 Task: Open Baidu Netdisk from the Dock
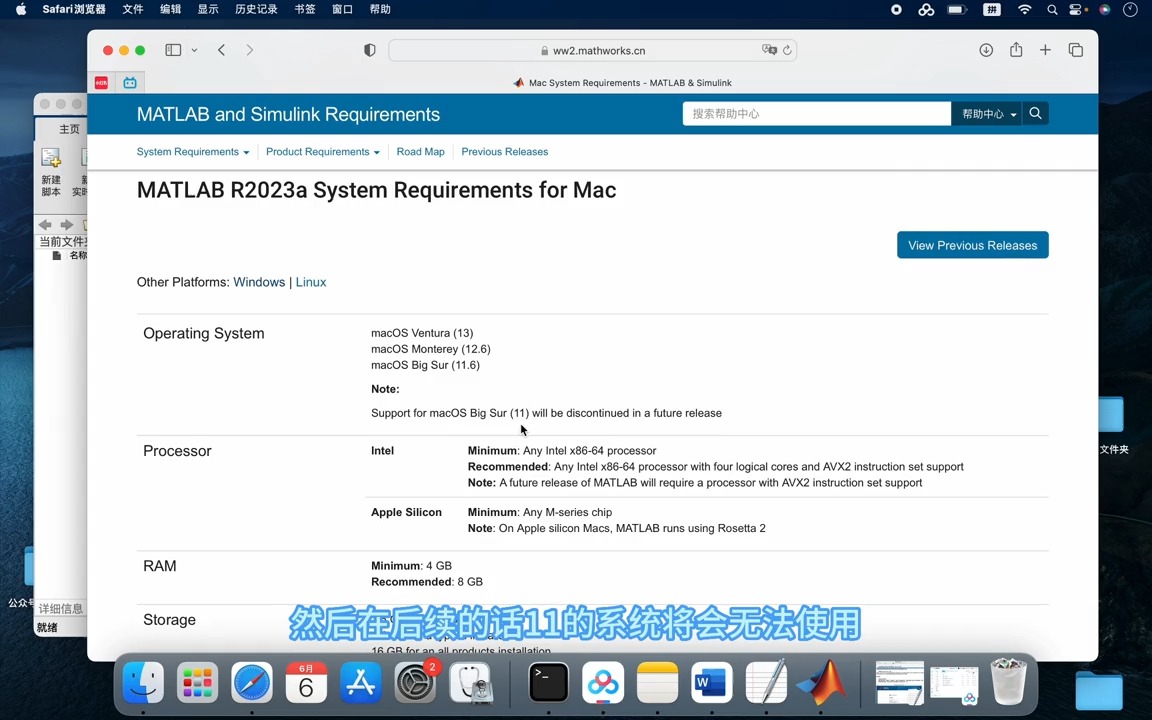click(603, 683)
